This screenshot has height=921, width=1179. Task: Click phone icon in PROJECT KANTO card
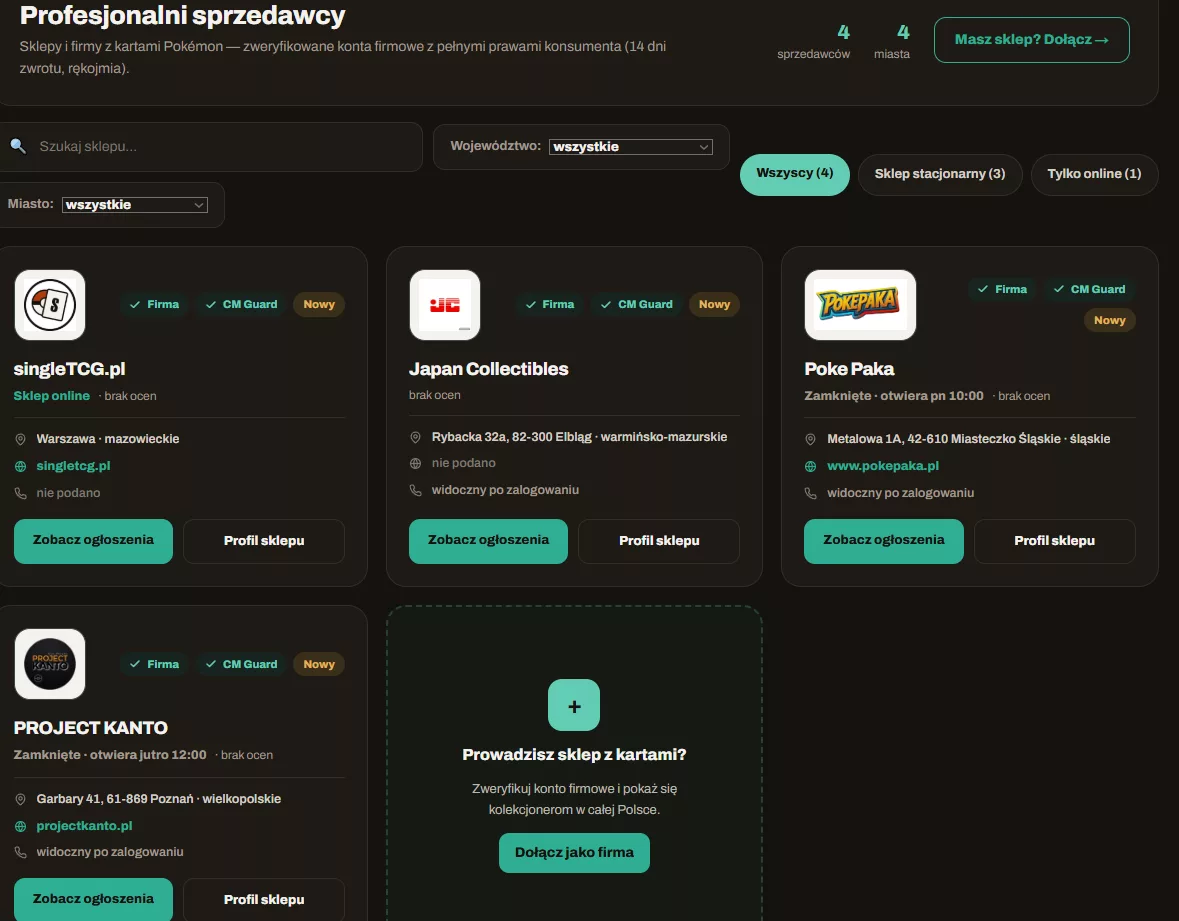point(21,853)
